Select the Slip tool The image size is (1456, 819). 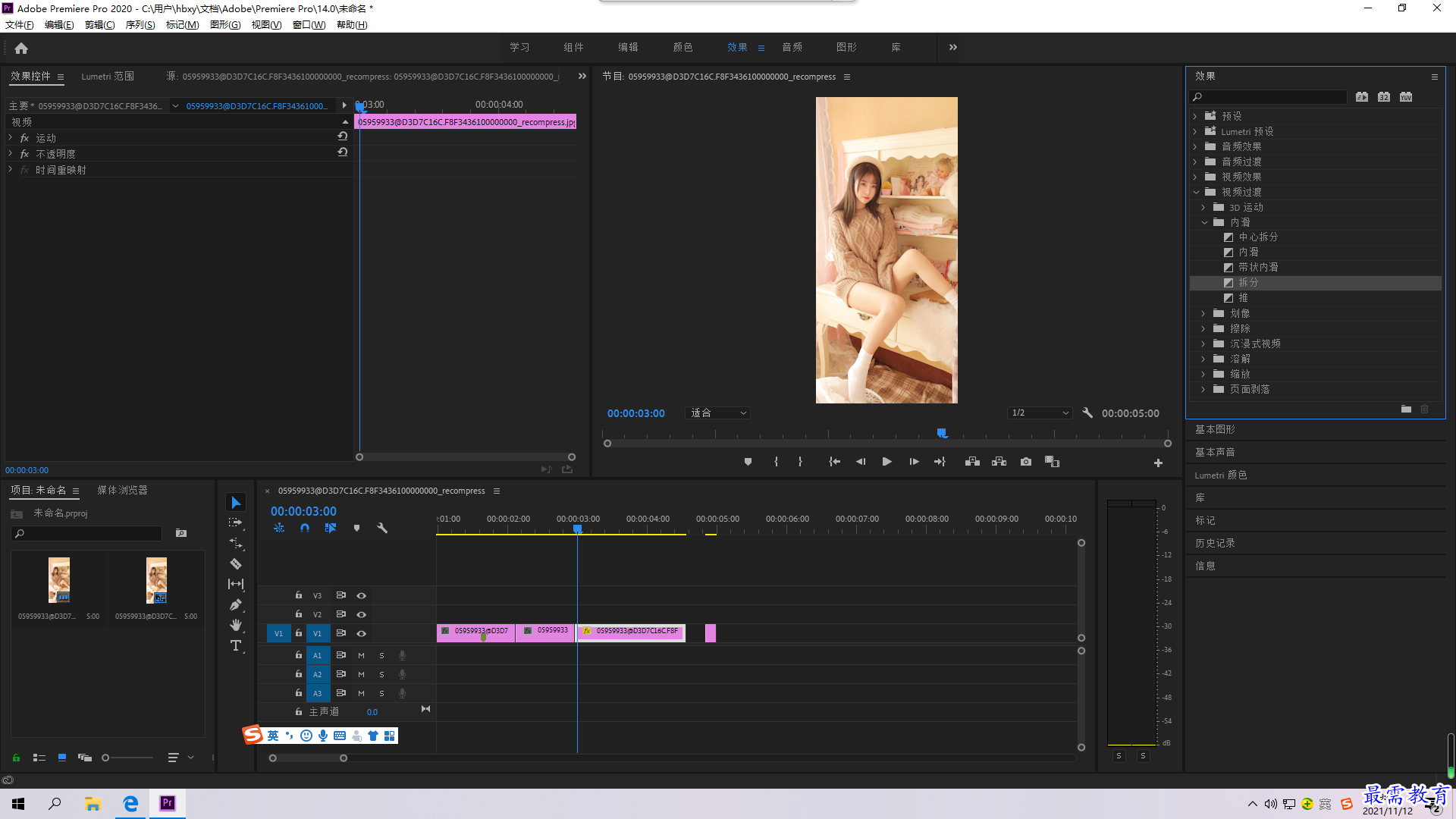[236, 585]
